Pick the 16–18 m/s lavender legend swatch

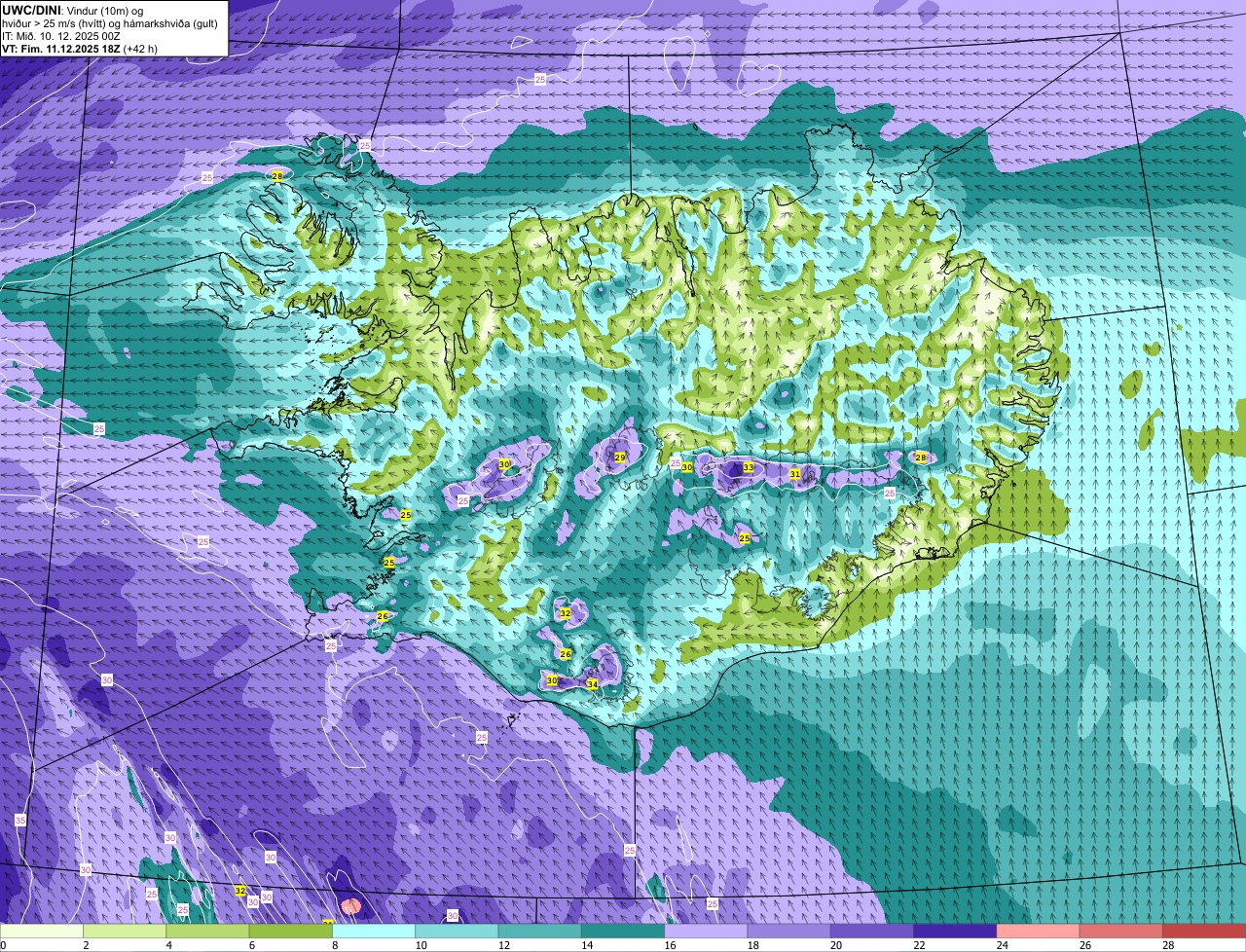point(706,932)
